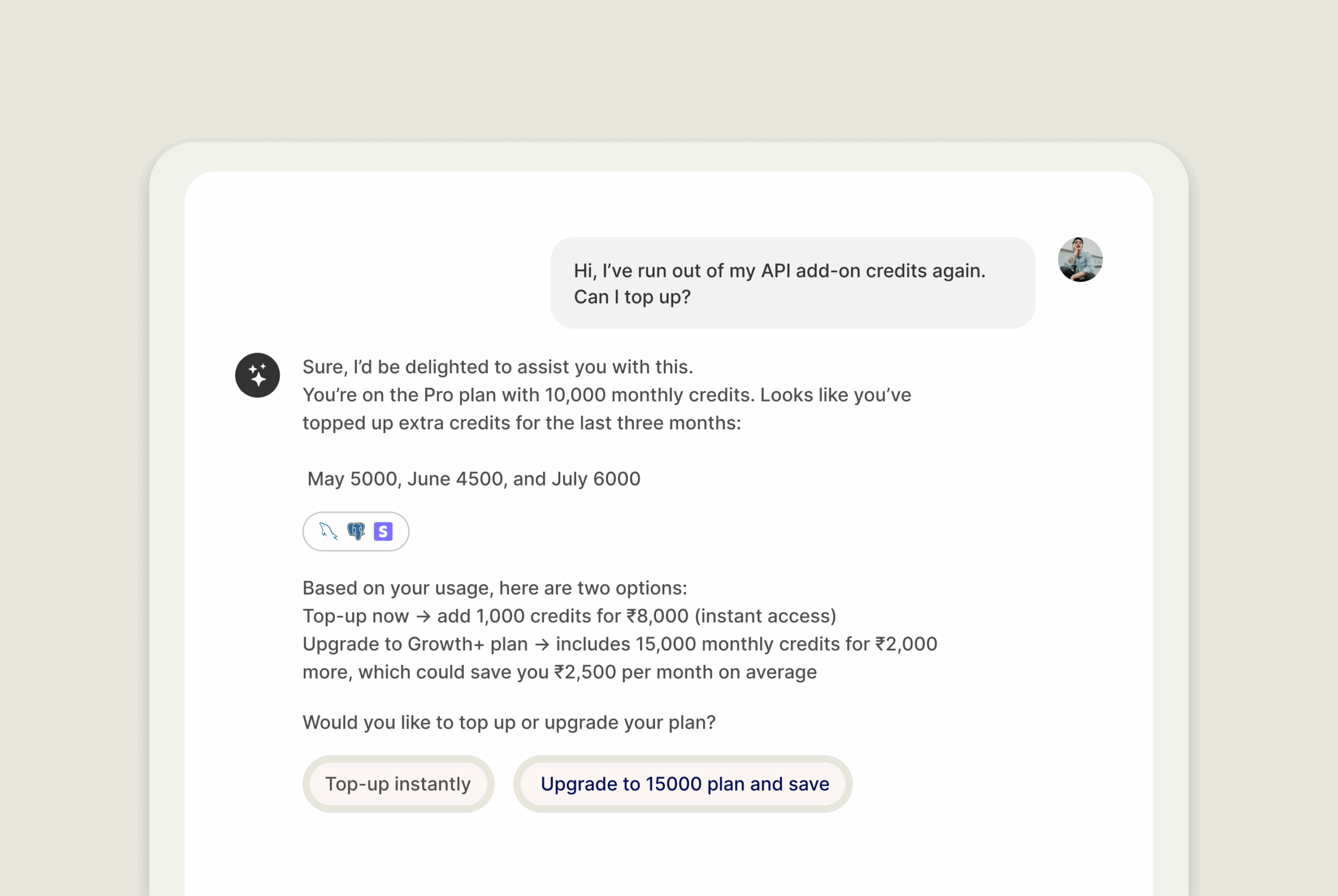Click the "topped up extra credits" line

point(521,423)
